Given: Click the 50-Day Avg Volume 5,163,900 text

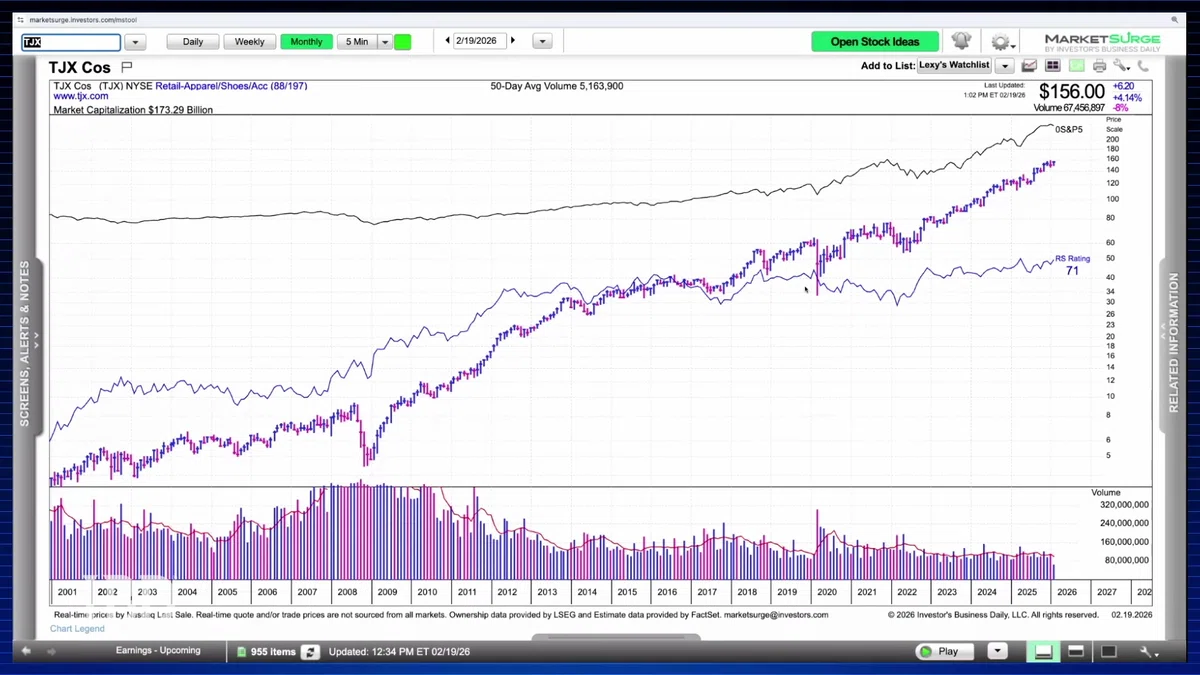Looking at the screenshot, I should tap(557, 86).
